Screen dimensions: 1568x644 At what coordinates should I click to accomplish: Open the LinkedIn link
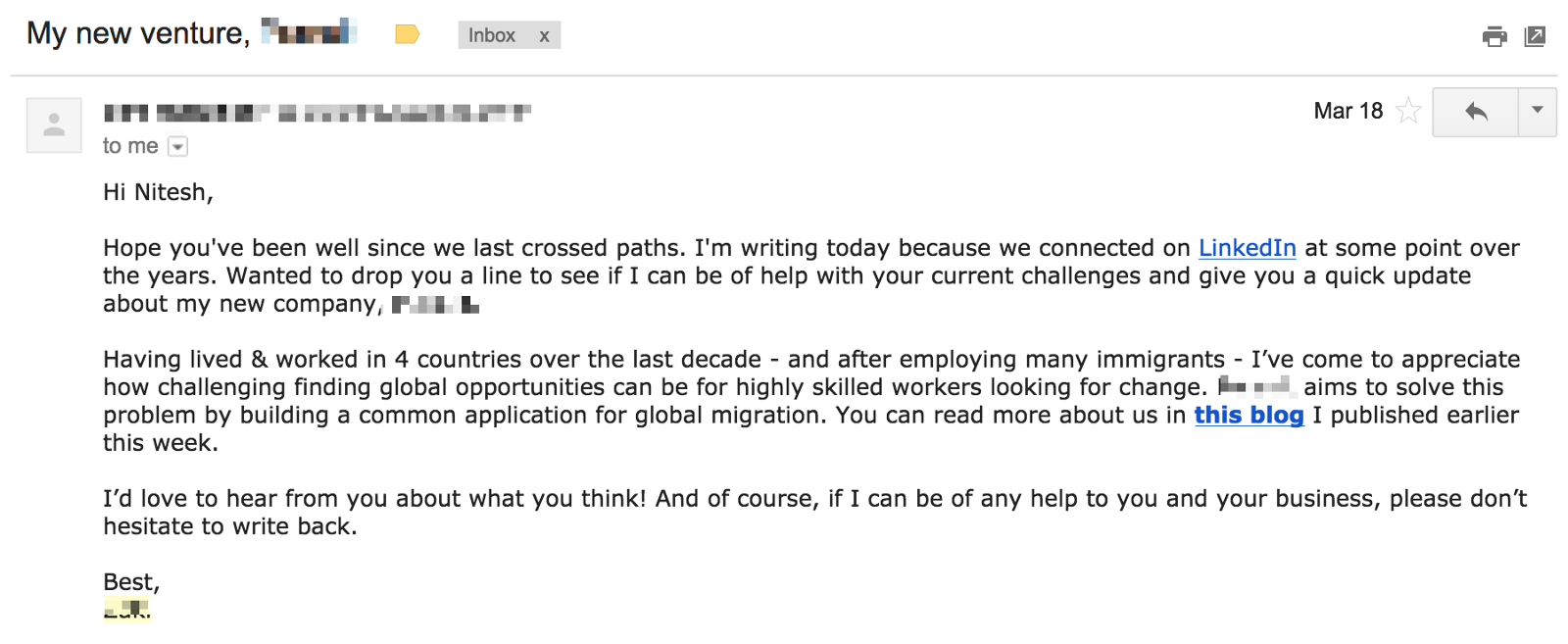1247,248
